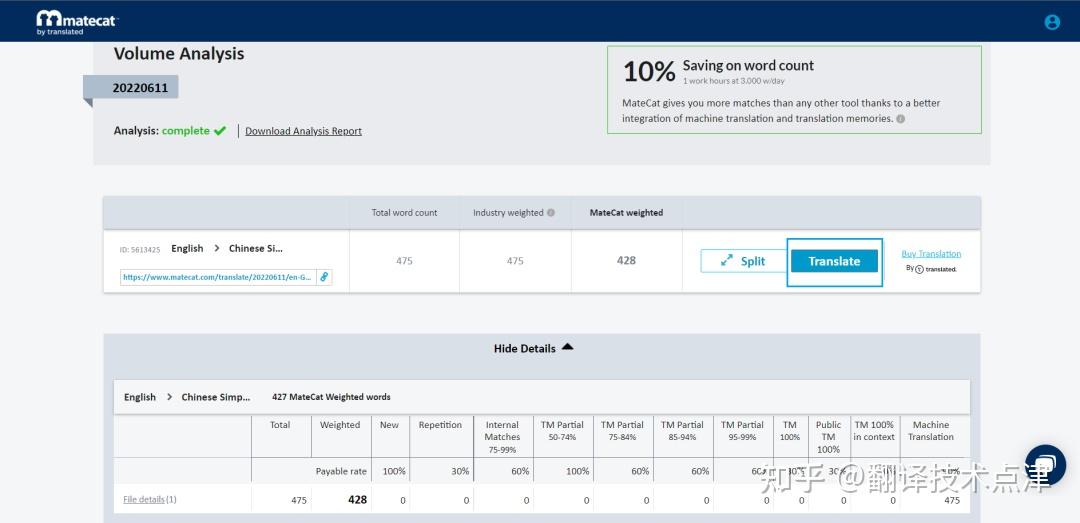Viewport: 1080px width, 523px height.
Task: Click info icon in savings box
Action: [x=901, y=119]
